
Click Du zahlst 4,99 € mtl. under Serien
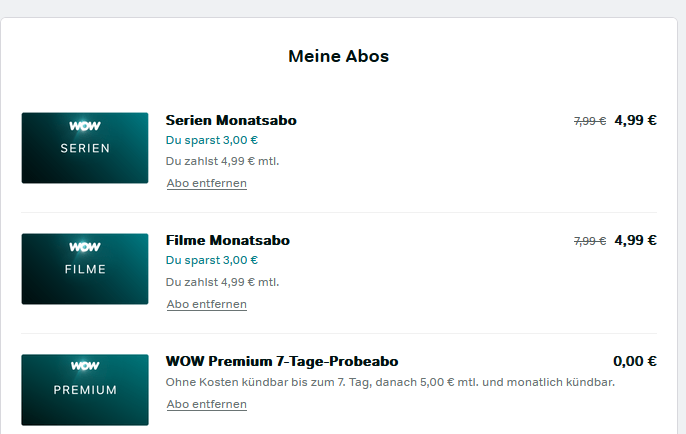pyautogui.click(x=222, y=161)
